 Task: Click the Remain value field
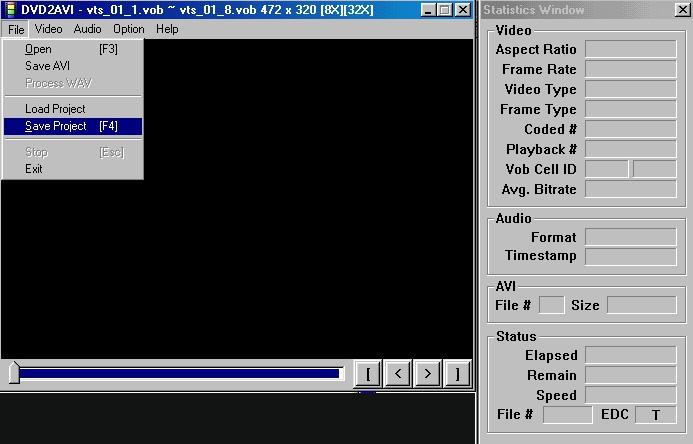pyautogui.click(x=631, y=375)
